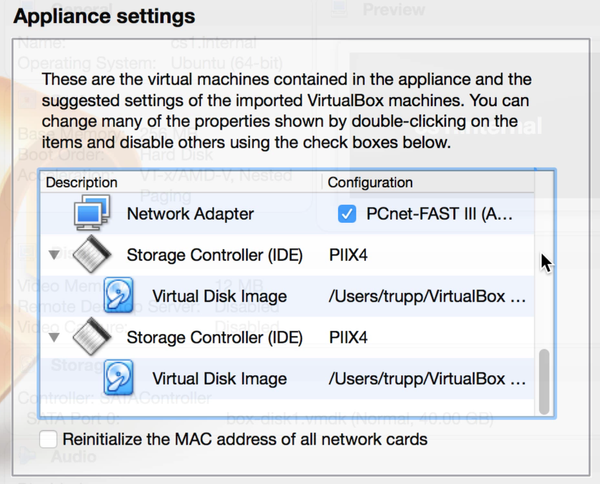Enable Reinitialize the MAC address checkbox
This screenshot has width=600, height=484.
click(x=48, y=439)
